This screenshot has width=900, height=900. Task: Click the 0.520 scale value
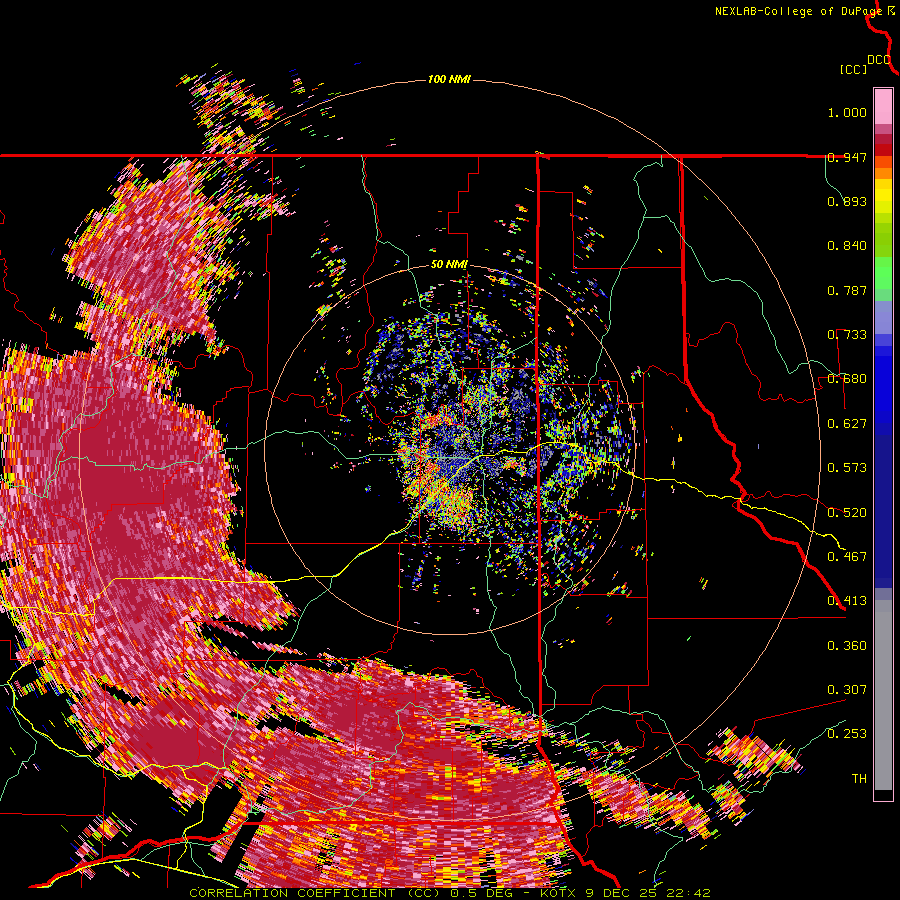(847, 513)
